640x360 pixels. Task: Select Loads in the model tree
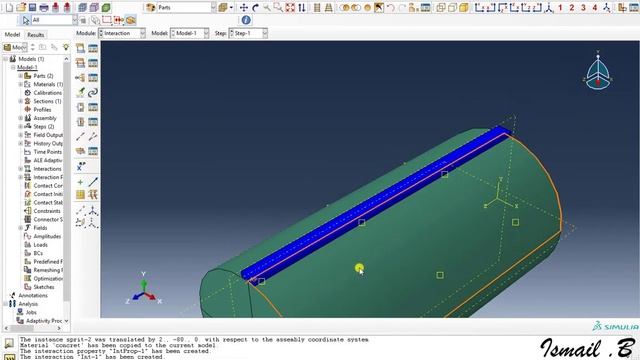(x=40, y=245)
